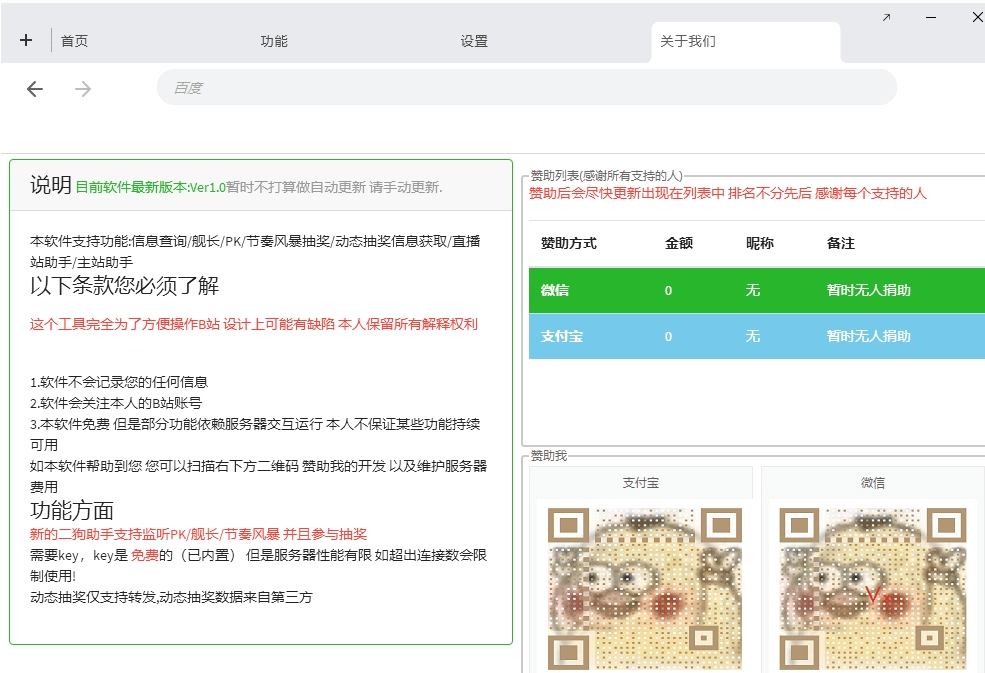The width and height of the screenshot is (985, 673).
Task: Click 暂时无人捐助 in the 支付宝 row
Action: coord(868,336)
